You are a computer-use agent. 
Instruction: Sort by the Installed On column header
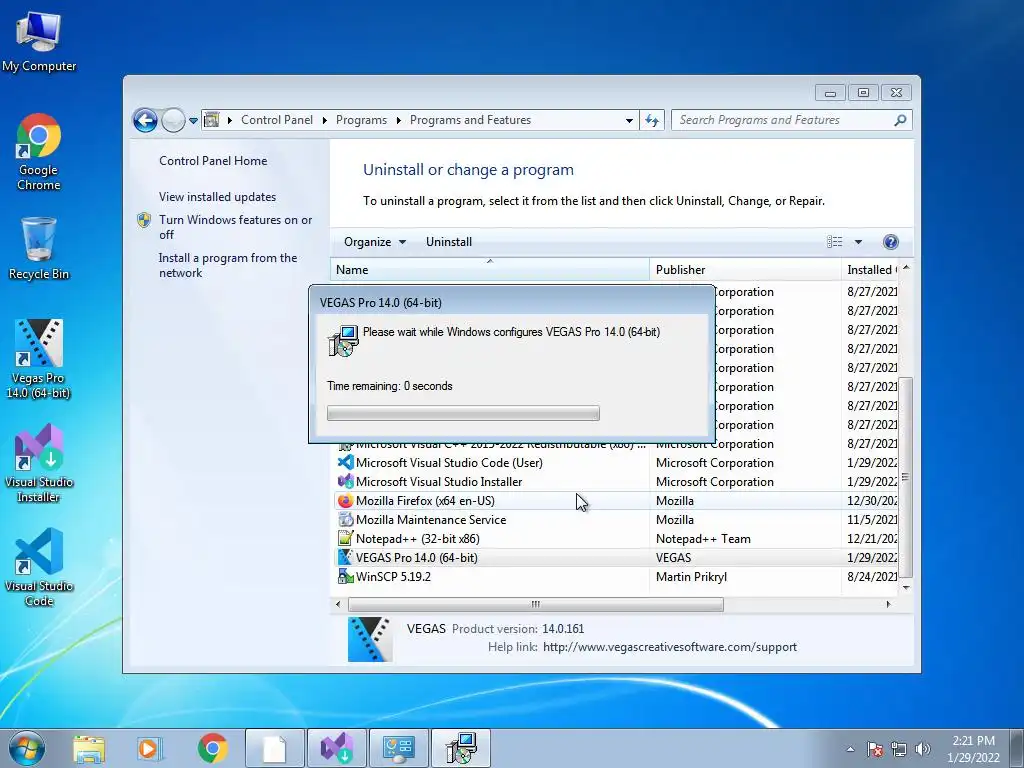[x=870, y=270]
